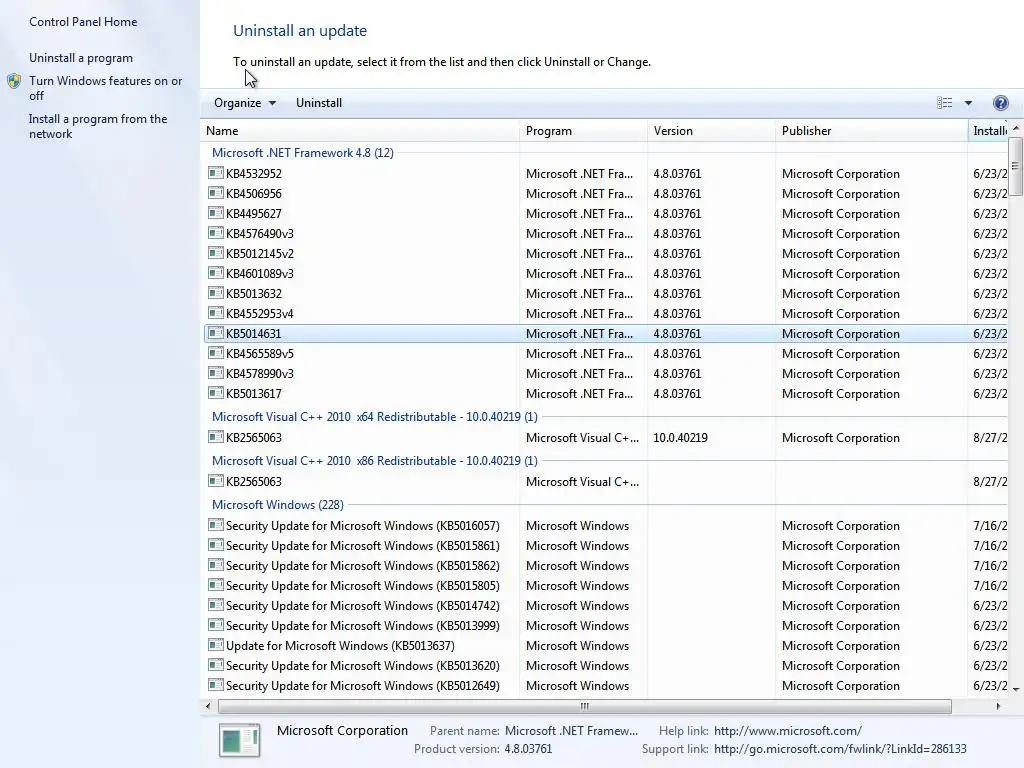Click the icon beside KB5013617
Viewport: 1024px width, 768px height.
point(216,393)
